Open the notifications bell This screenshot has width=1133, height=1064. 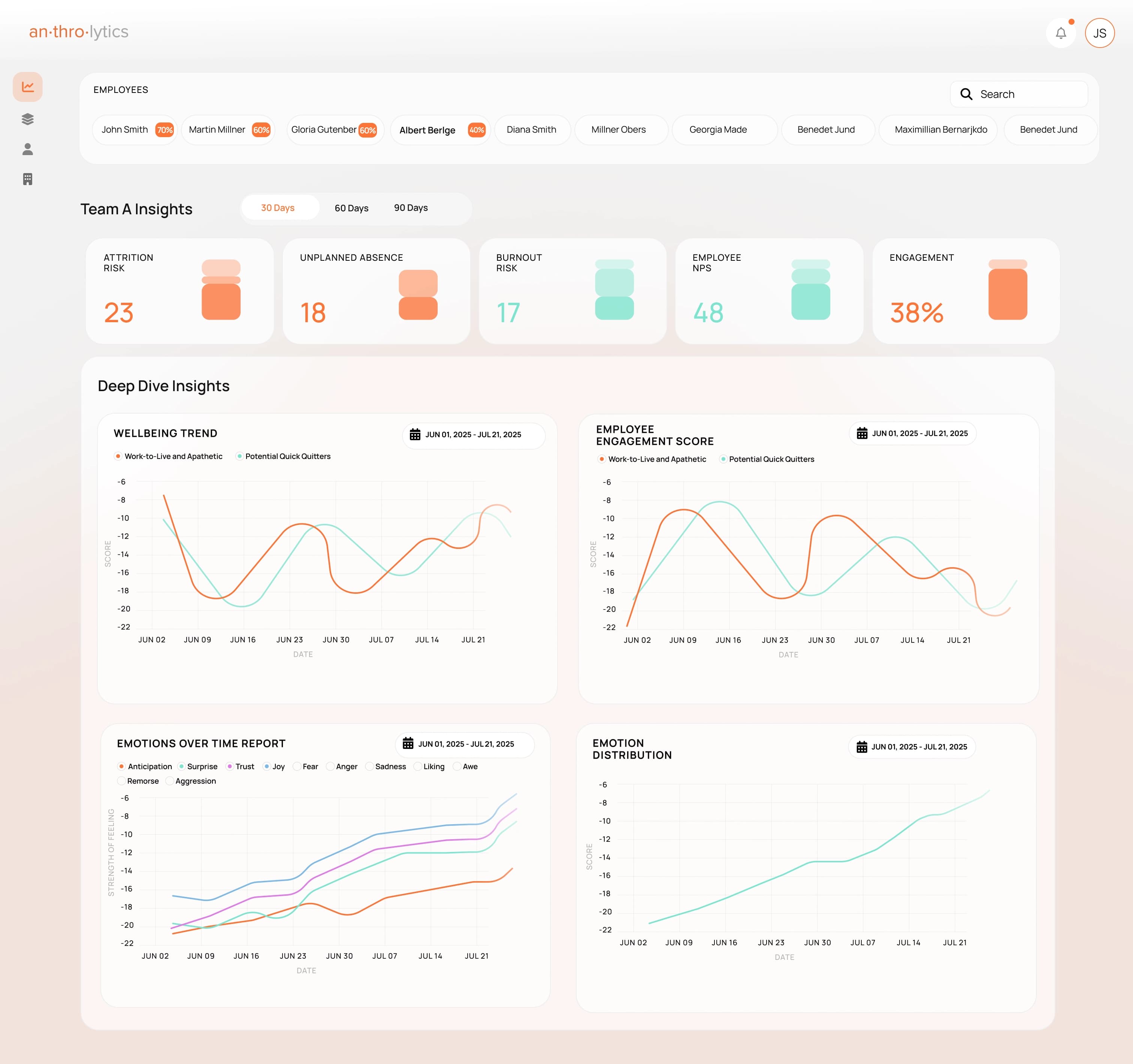[1061, 33]
